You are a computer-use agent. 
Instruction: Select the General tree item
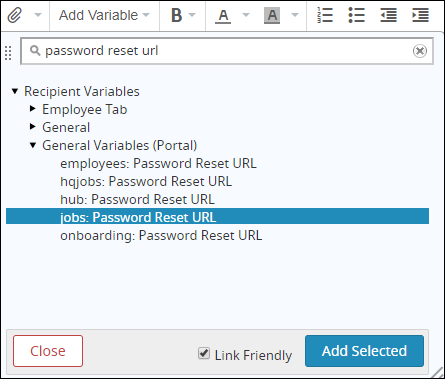point(66,127)
